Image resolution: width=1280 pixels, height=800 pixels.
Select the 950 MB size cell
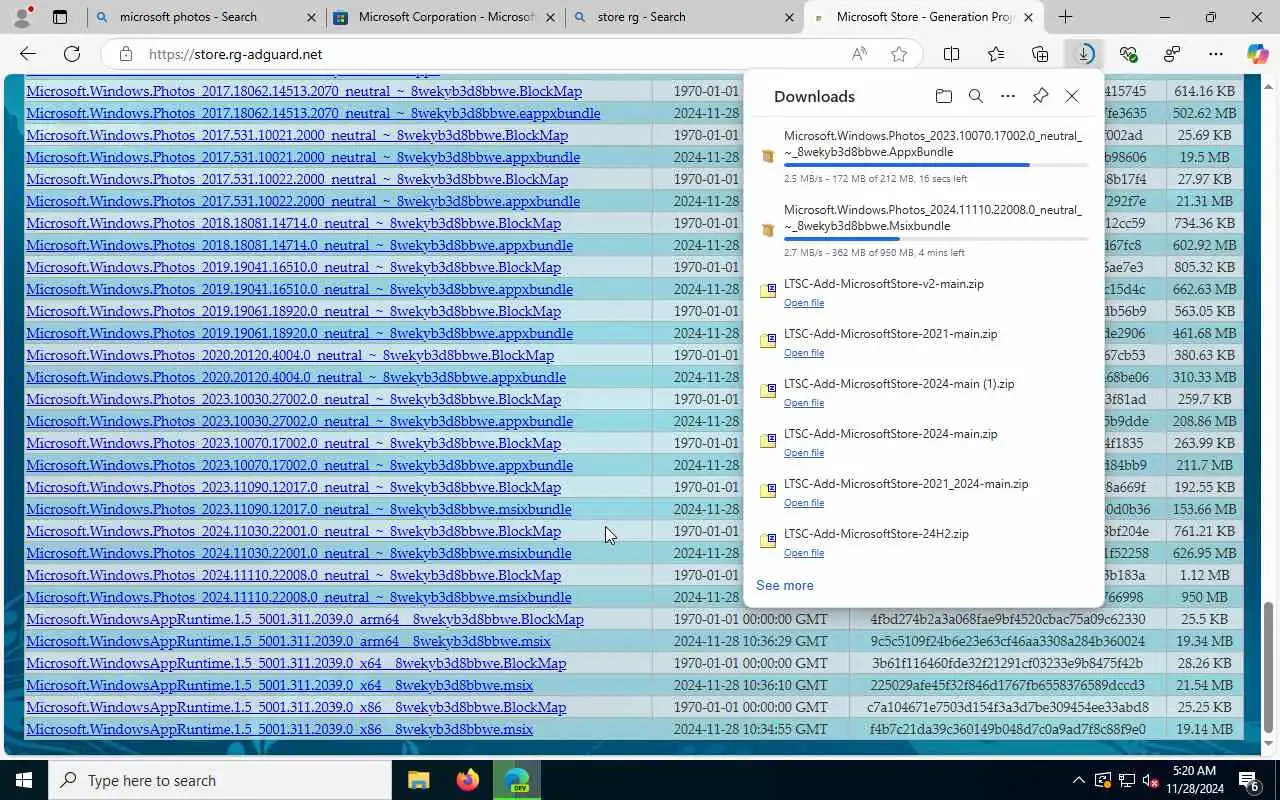point(1204,597)
